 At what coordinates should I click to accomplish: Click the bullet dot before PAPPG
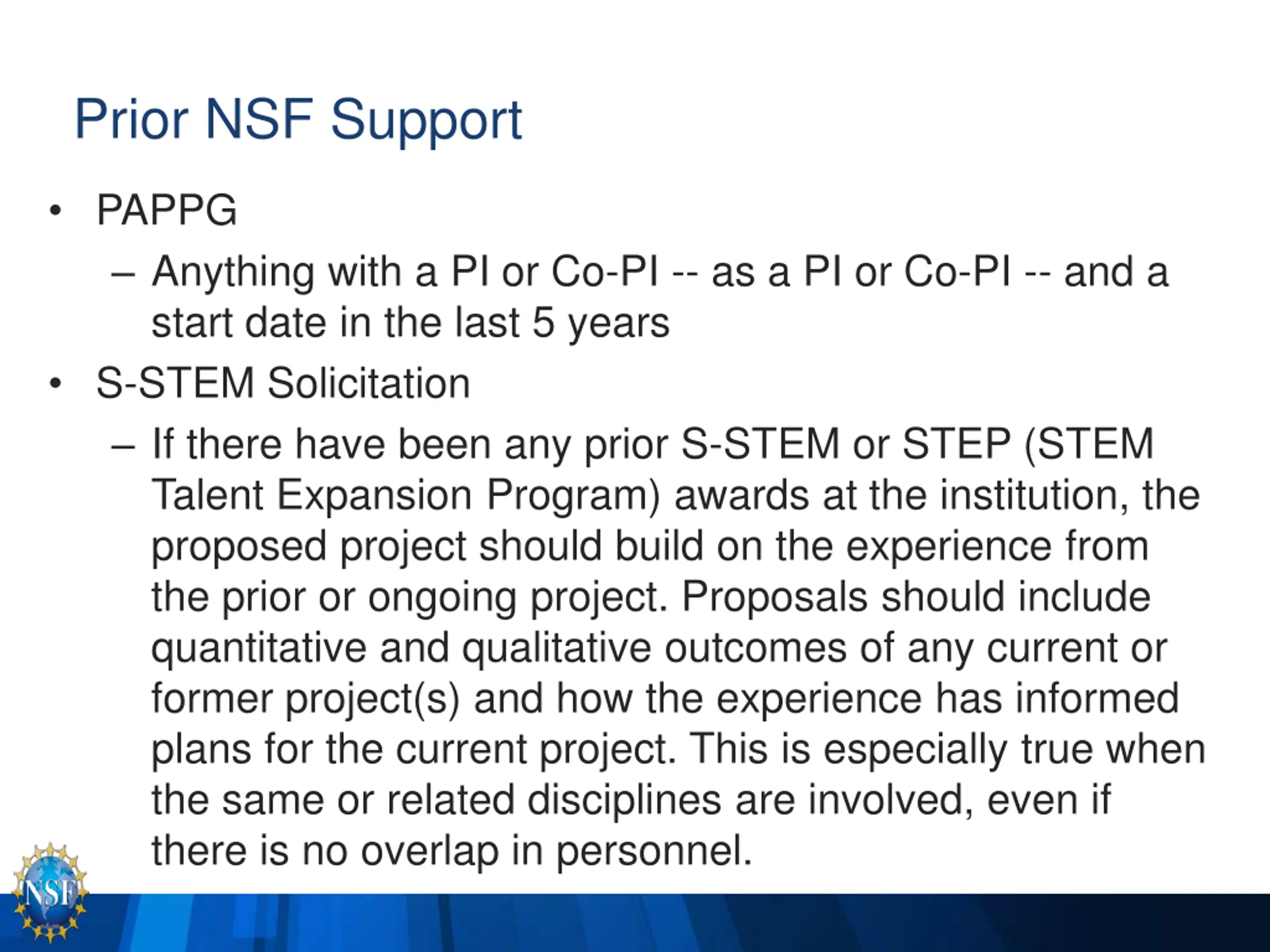click(55, 211)
